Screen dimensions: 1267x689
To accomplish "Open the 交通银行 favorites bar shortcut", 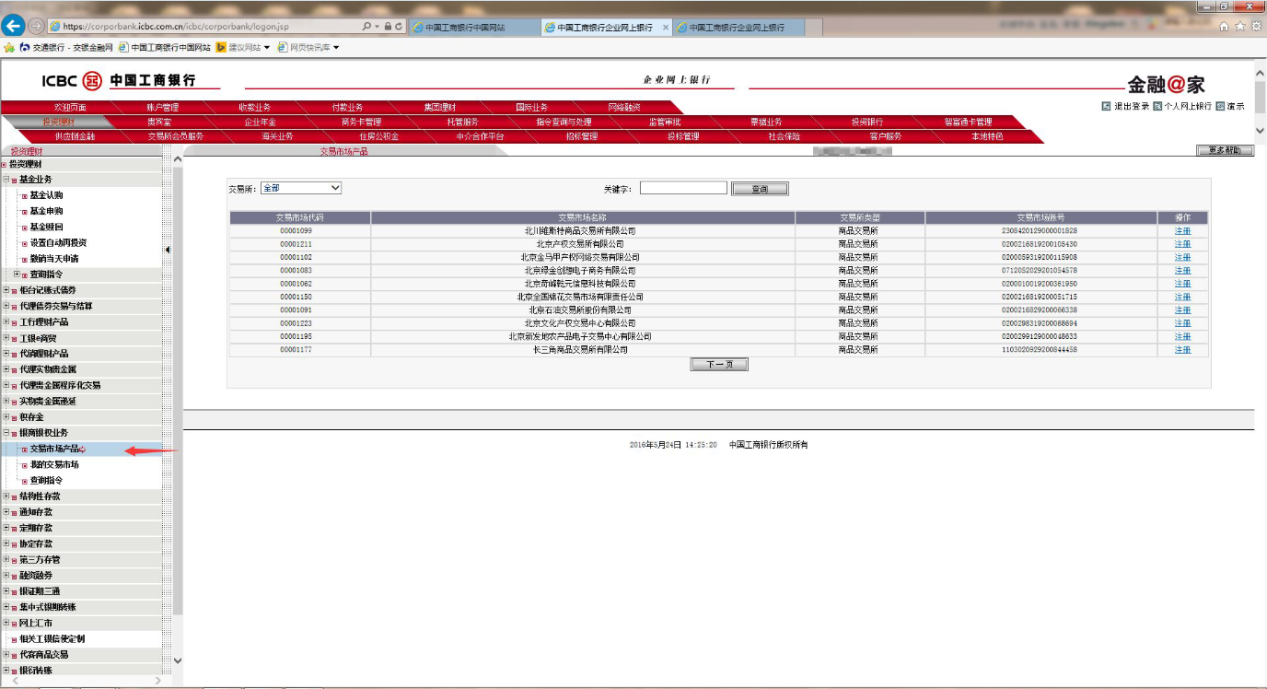I will pos(66,47).
